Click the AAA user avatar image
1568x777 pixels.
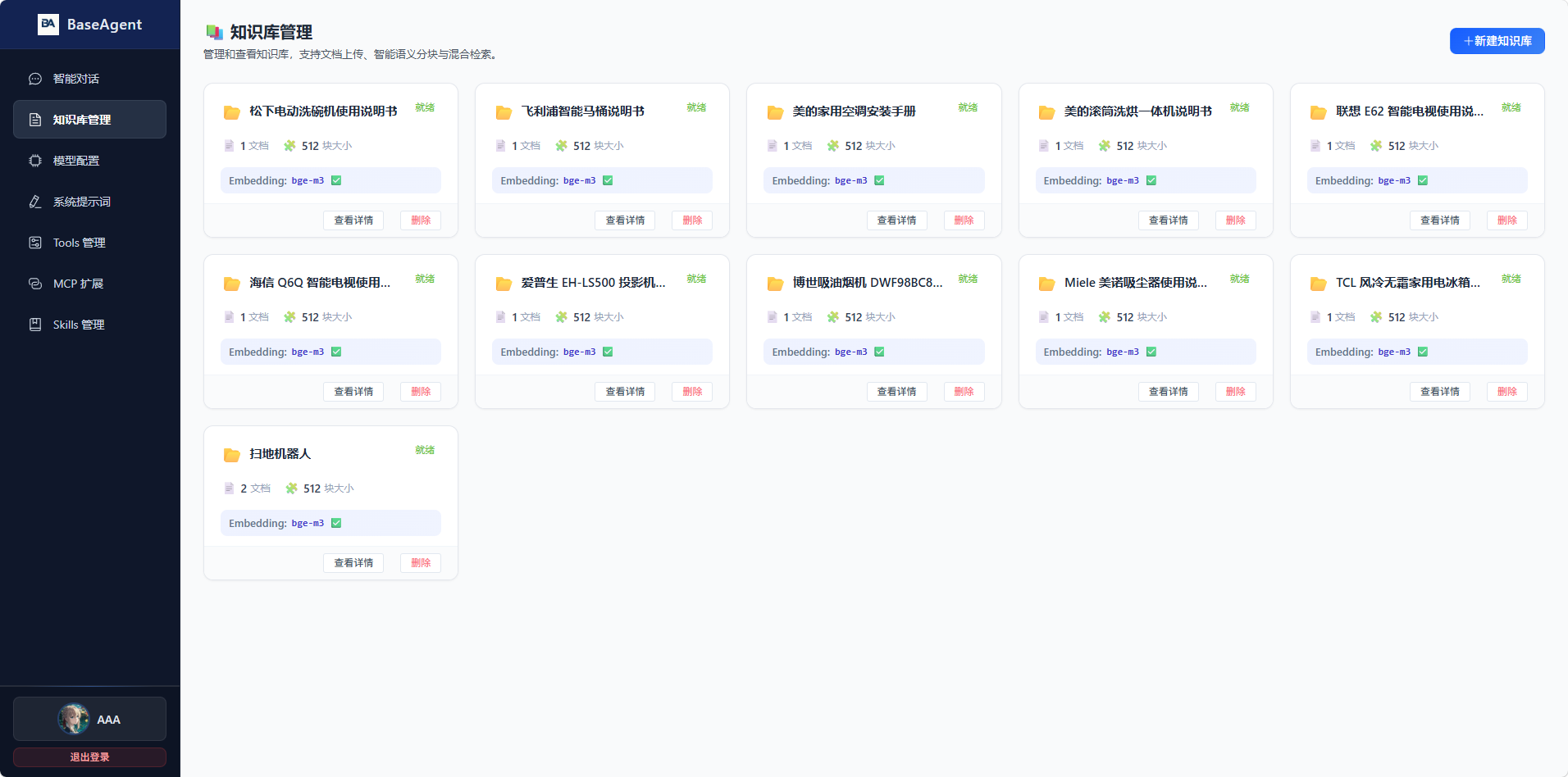(73, 719)
